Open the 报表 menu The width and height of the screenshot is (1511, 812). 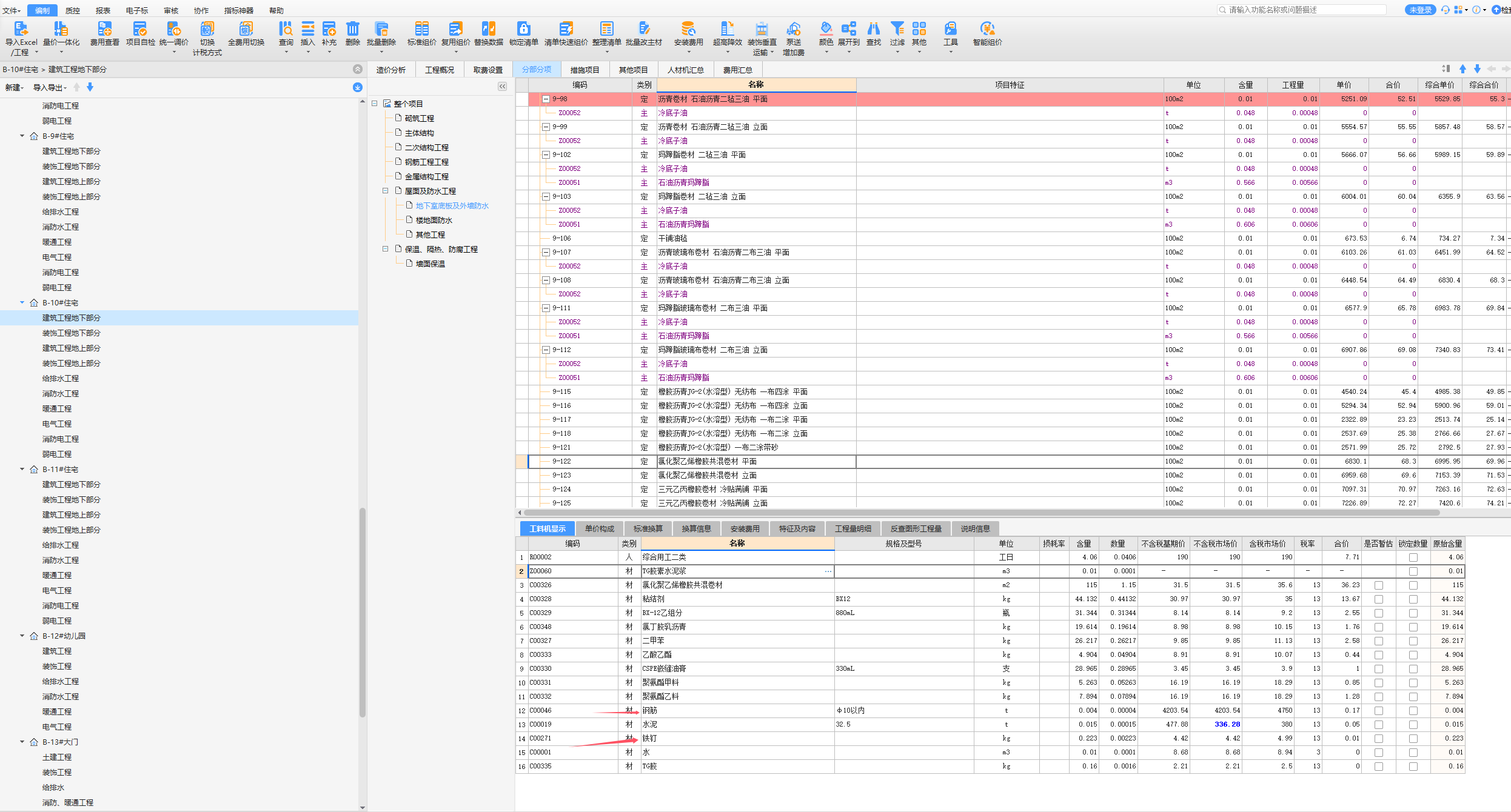[103, 10]
